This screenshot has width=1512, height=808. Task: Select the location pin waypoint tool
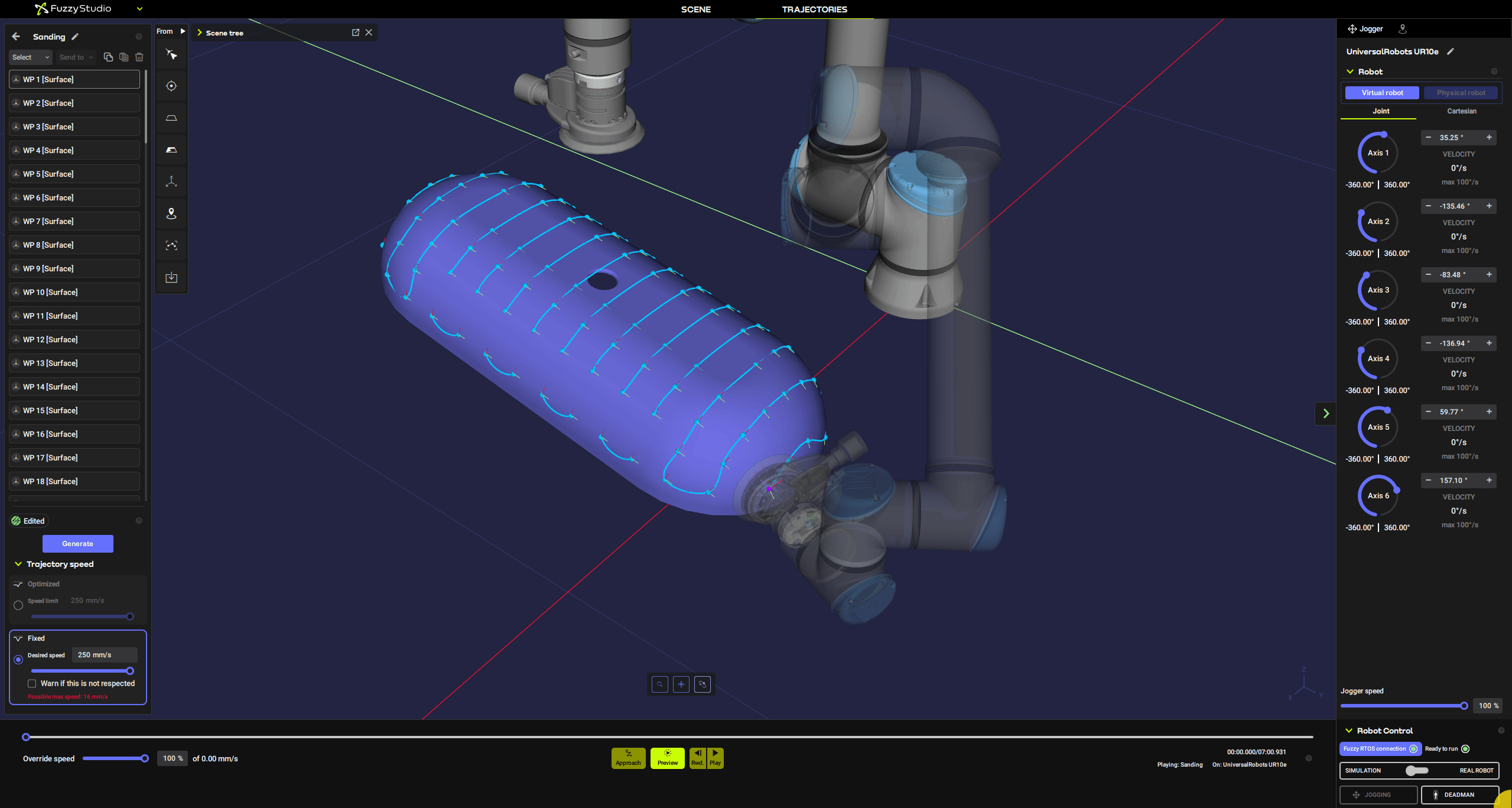171,214
